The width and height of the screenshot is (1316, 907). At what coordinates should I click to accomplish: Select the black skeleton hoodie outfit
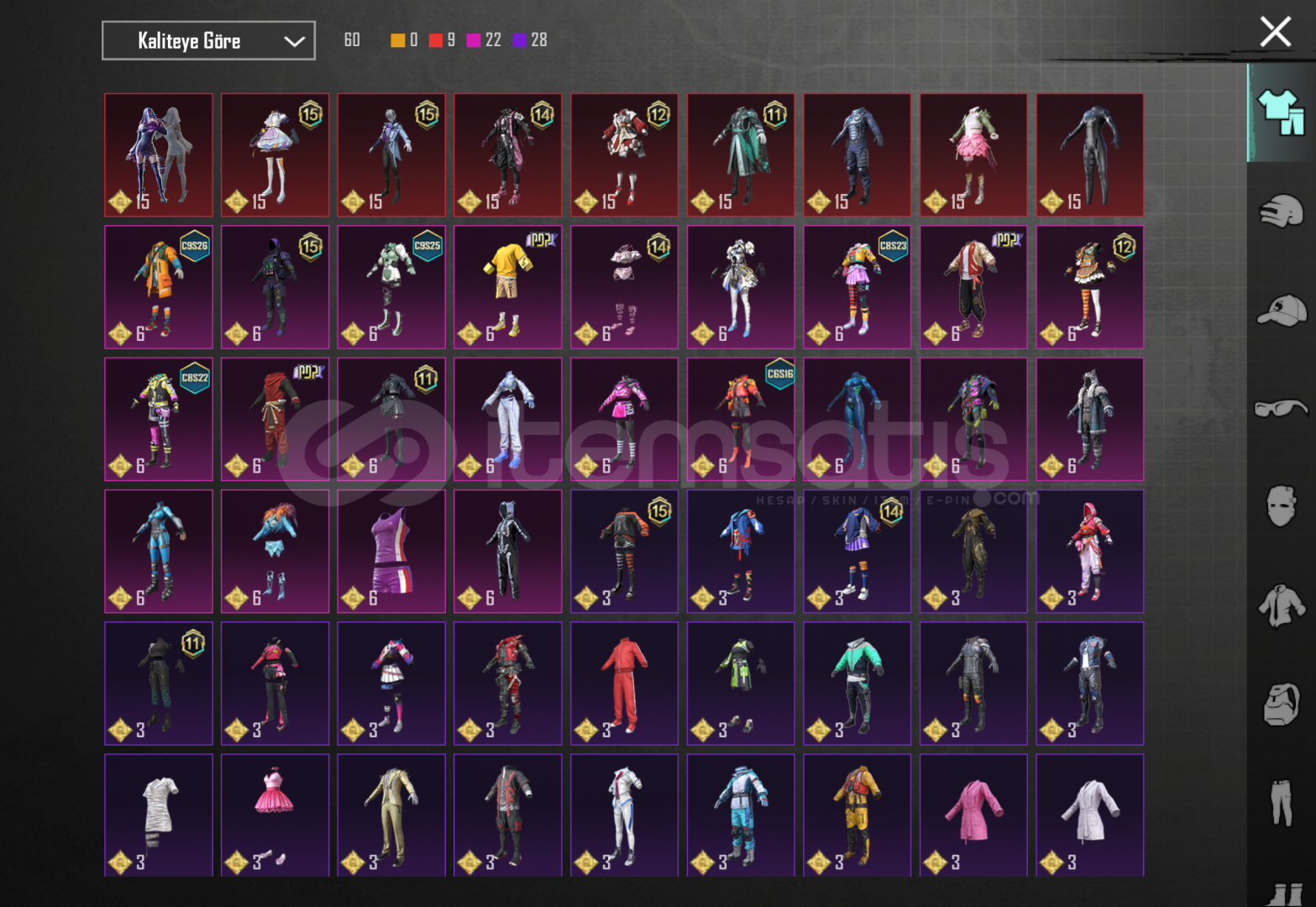tap(508, 552)
